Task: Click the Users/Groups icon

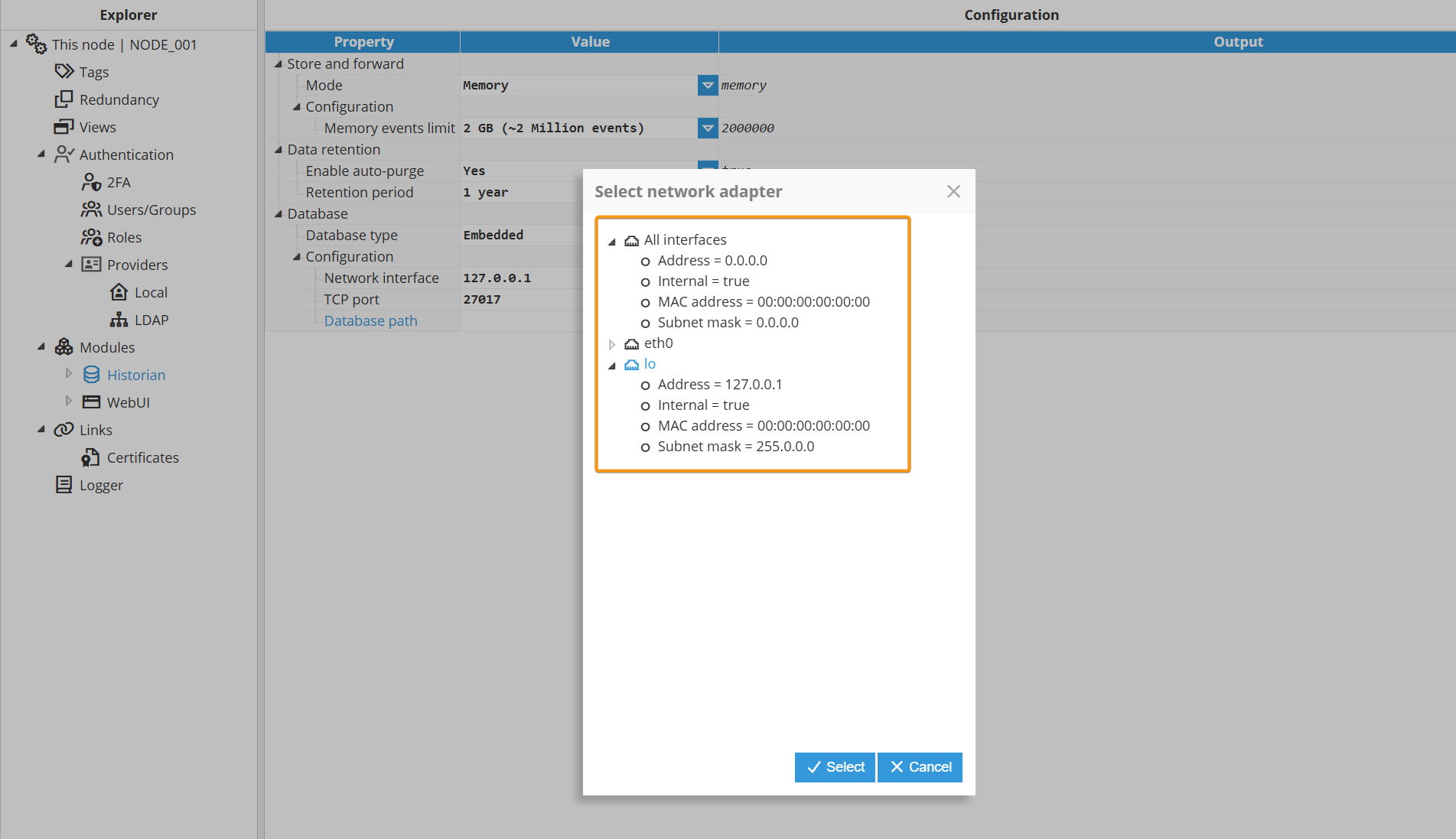Action: click(x=92, y=210)
